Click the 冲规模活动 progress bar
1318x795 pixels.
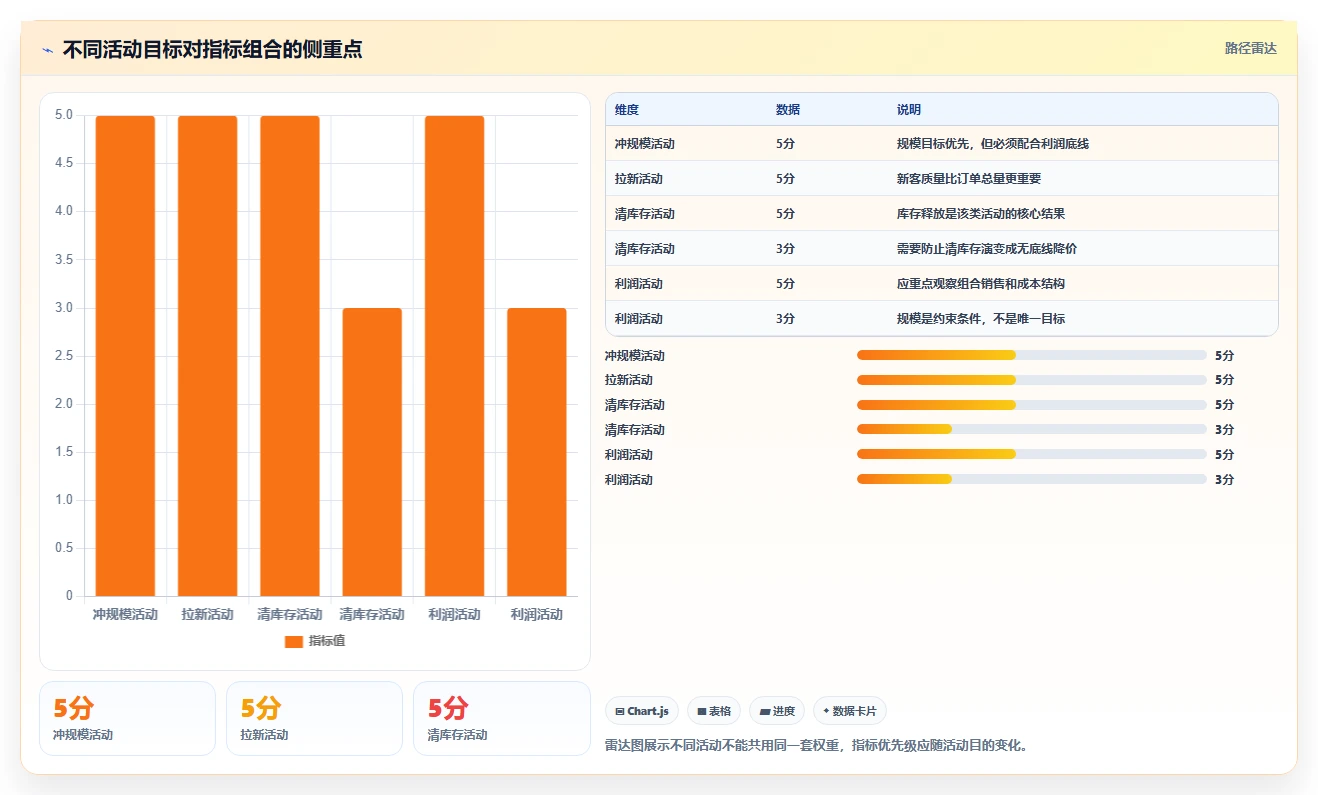(x=1032, y=355)
